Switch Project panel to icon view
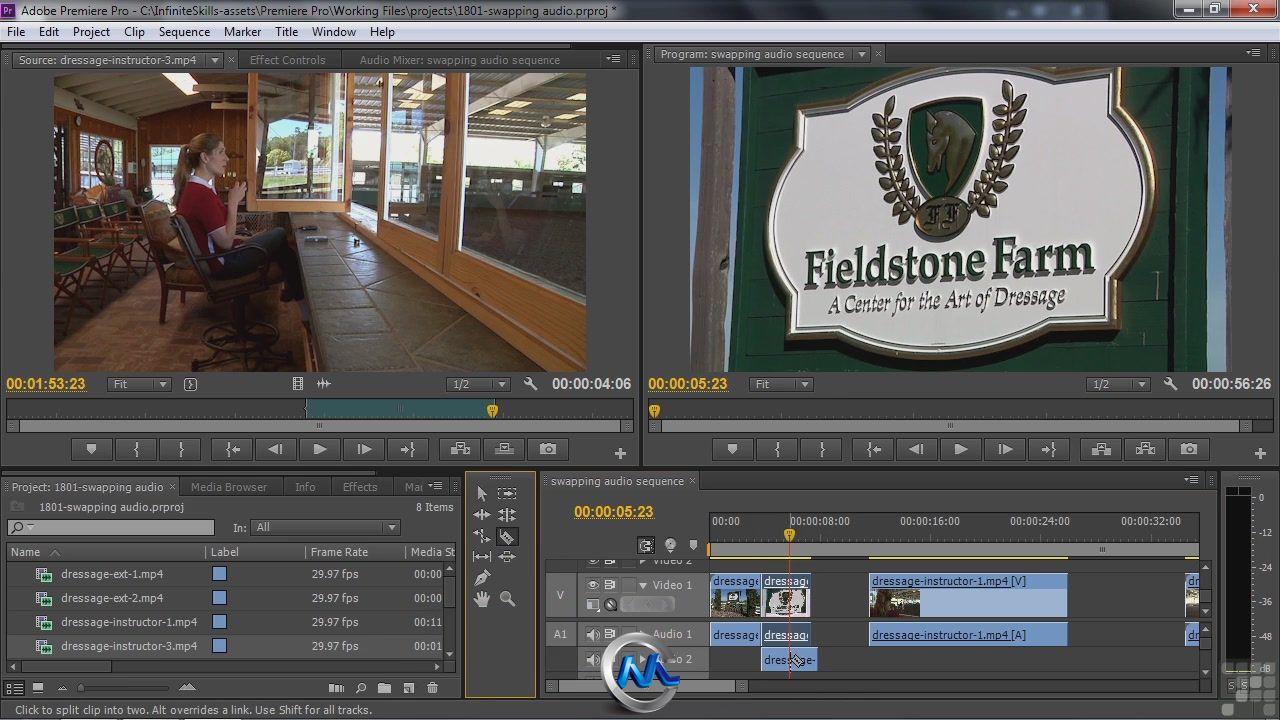The width and height of the screenshot is (1280, 720). [x=38, y=688]
